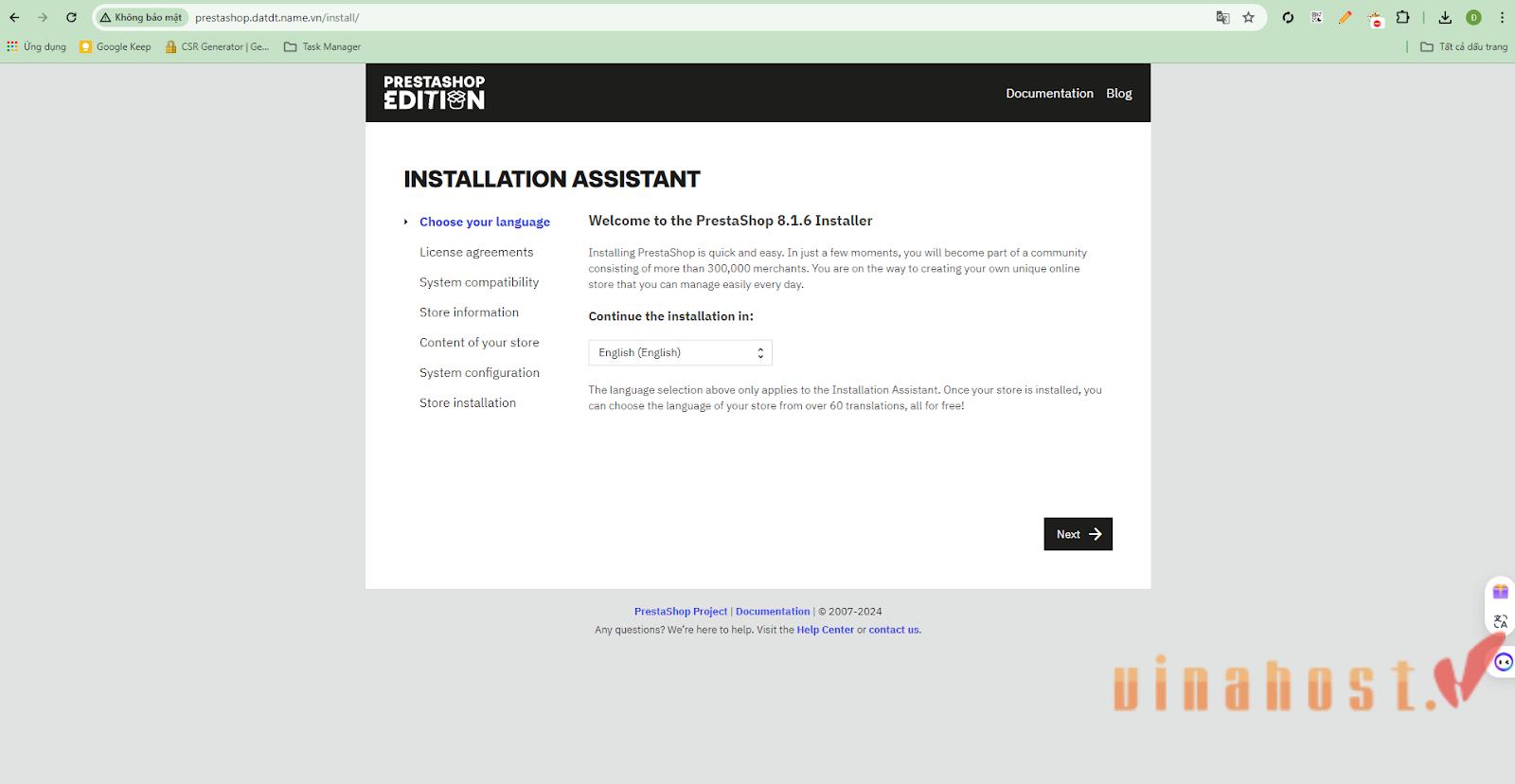Open the 'Tất cả dấu trang' bookmarks folder
This screenshot has width=1515, height=784.
point(1464,46)
